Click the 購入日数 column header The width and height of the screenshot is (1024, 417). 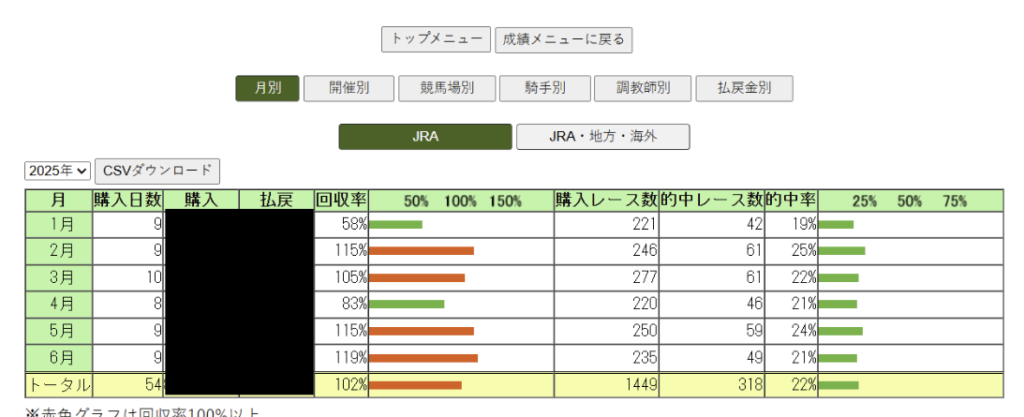pyautogui.click(x=127, y=200)
